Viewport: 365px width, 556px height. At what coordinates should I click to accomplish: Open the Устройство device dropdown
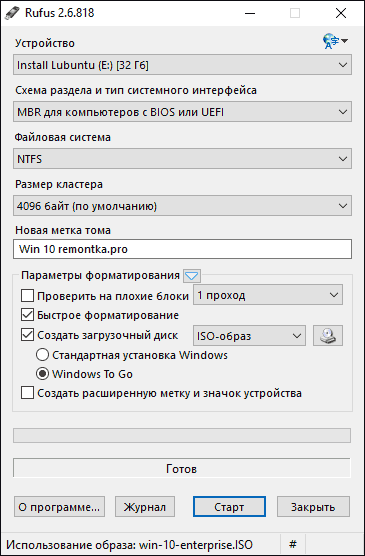pos(182,65)
